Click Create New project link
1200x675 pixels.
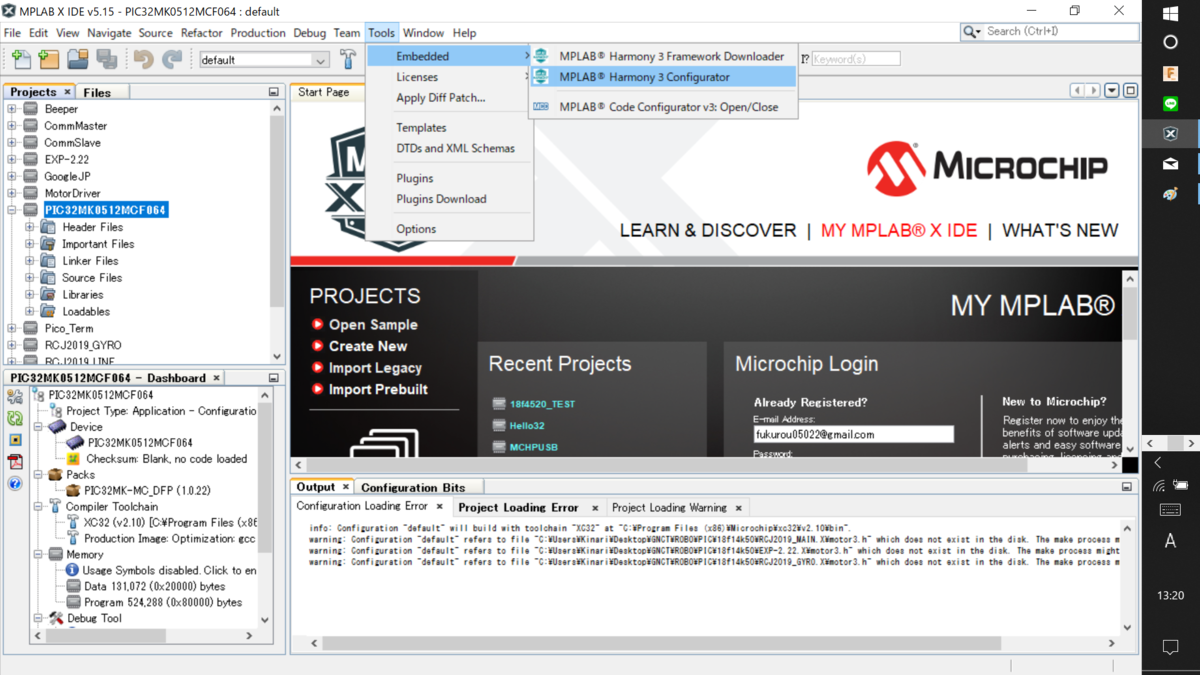tap(368, 346)
